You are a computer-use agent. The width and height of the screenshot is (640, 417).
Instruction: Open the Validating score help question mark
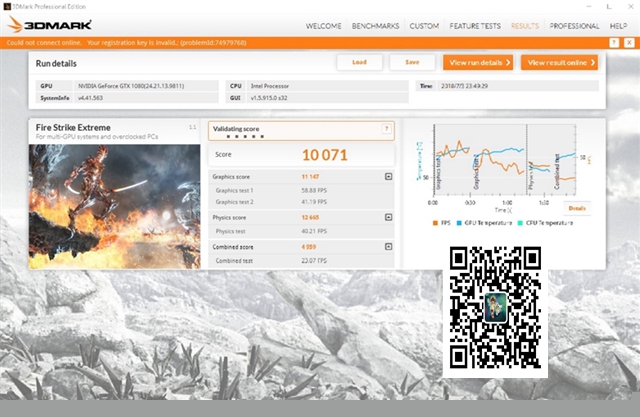click(386, 129)
